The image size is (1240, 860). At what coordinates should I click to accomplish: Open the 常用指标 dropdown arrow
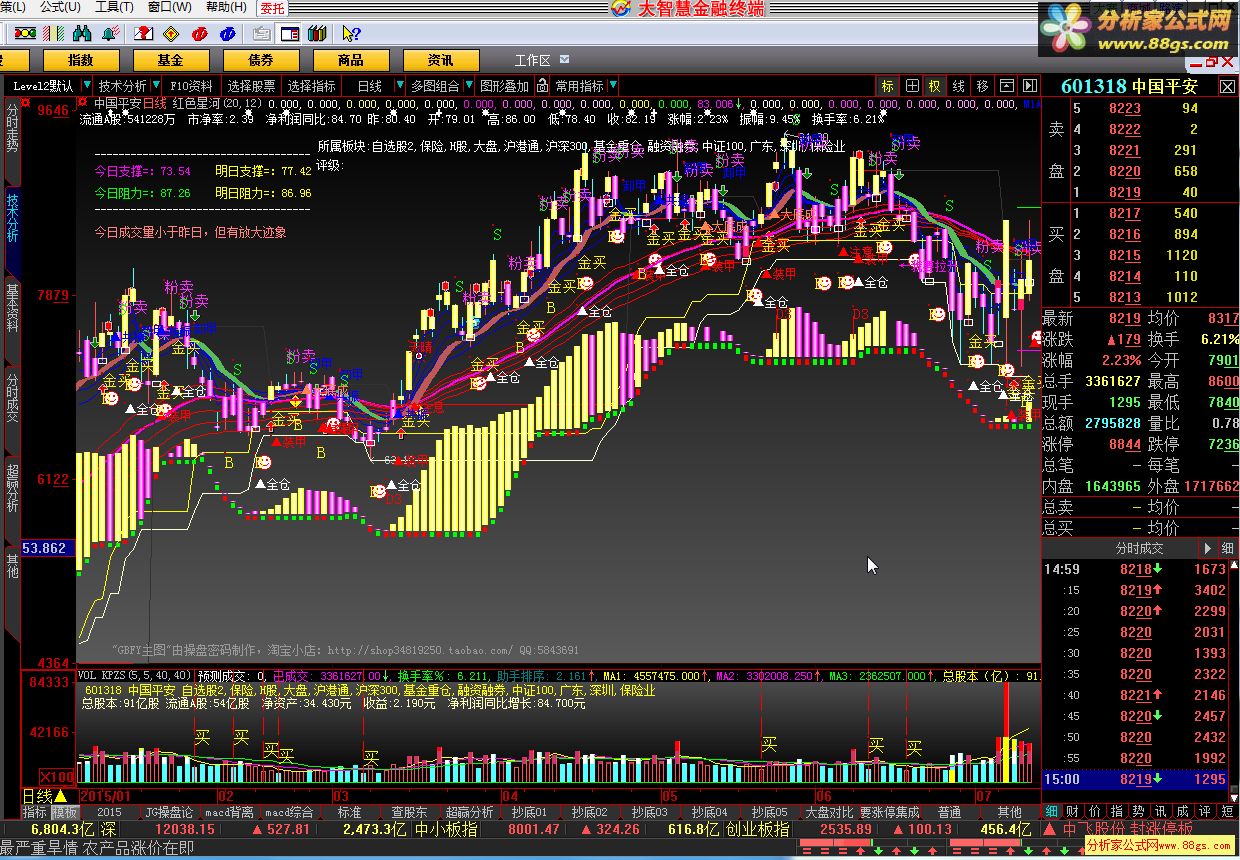tap(613, 86)
